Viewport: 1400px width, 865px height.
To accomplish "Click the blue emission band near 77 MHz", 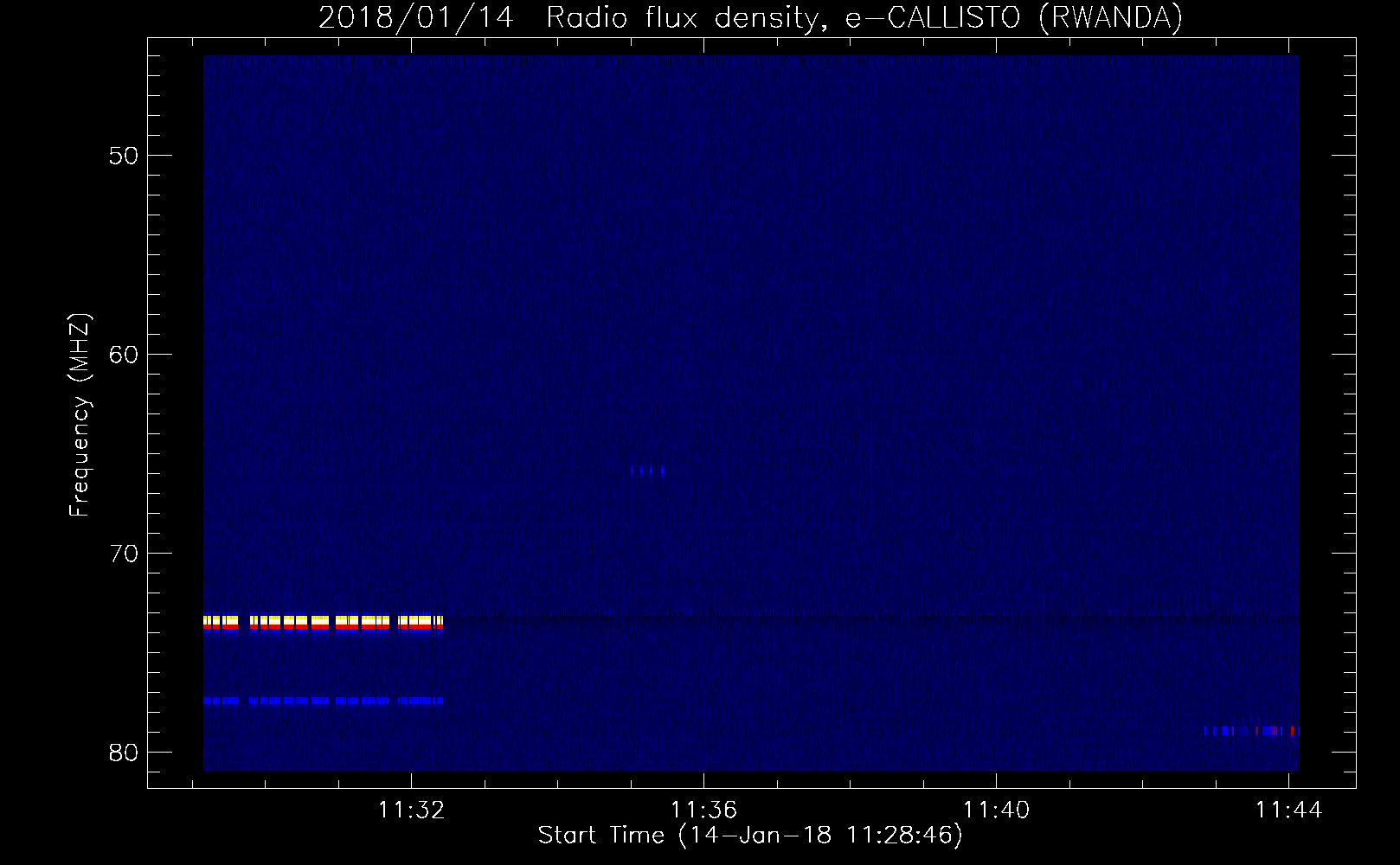I will click(323, 701).
